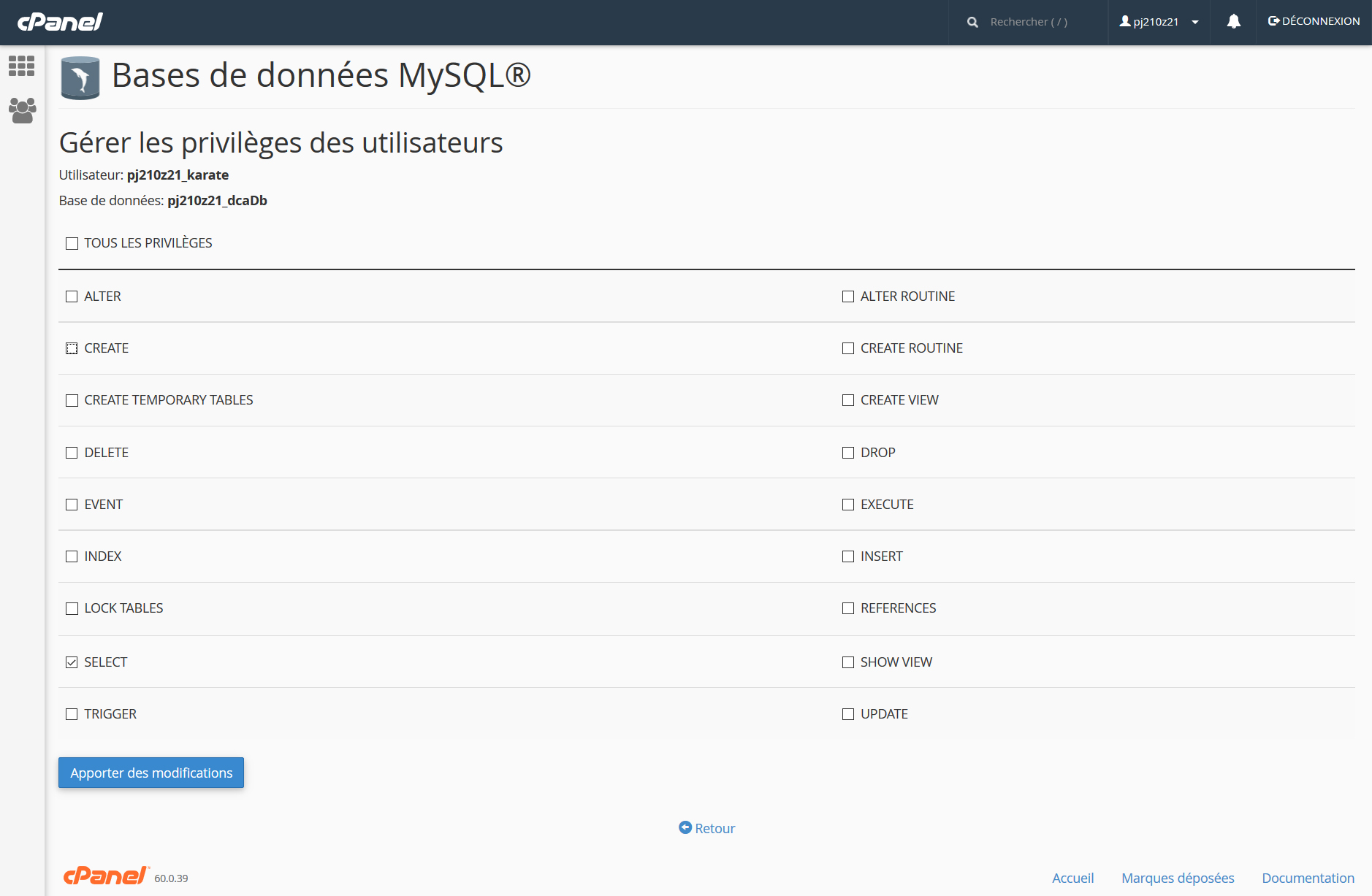The image size is (1372, 896).
Task: Toggle the EVENT privilege checkbox
Action: click(x=72, y=505)
